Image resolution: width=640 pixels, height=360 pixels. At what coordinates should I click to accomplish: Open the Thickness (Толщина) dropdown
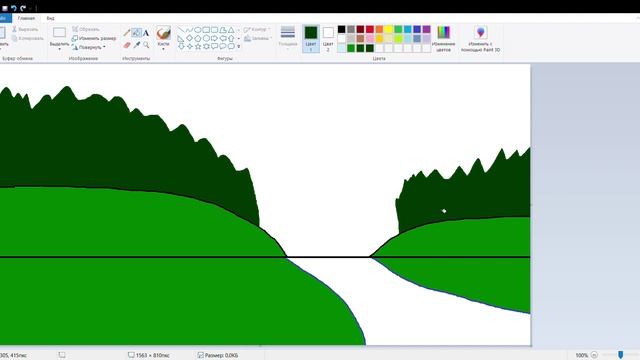coord(288,39)
